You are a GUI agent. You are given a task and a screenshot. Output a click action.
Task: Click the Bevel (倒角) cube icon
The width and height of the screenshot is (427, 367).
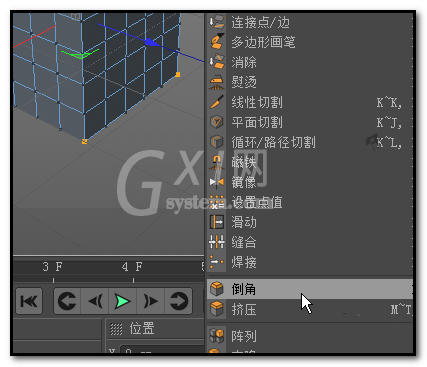[x=217, y=289]
